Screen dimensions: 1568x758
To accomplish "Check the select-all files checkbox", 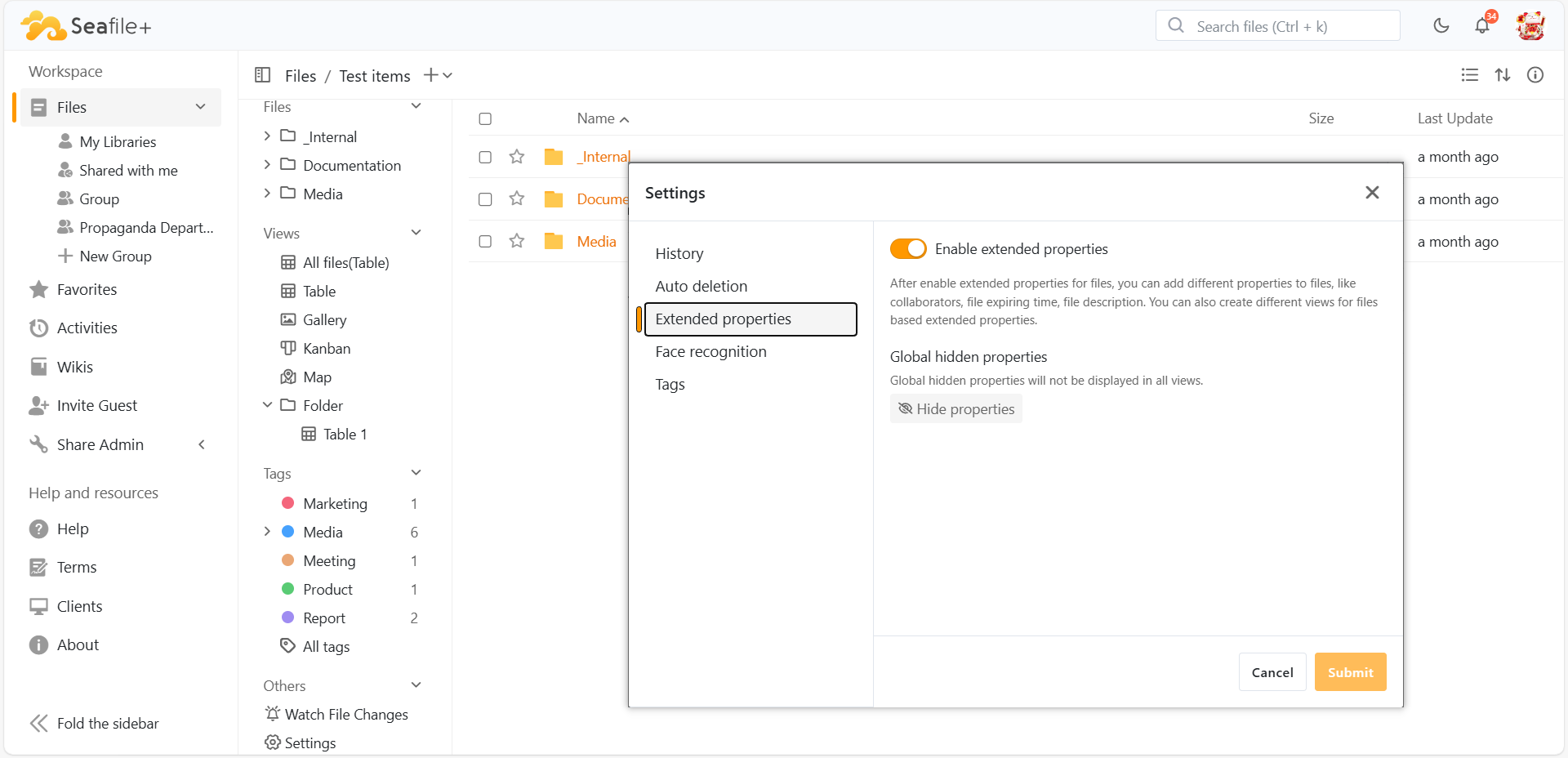I will click(x=485, y=119).
